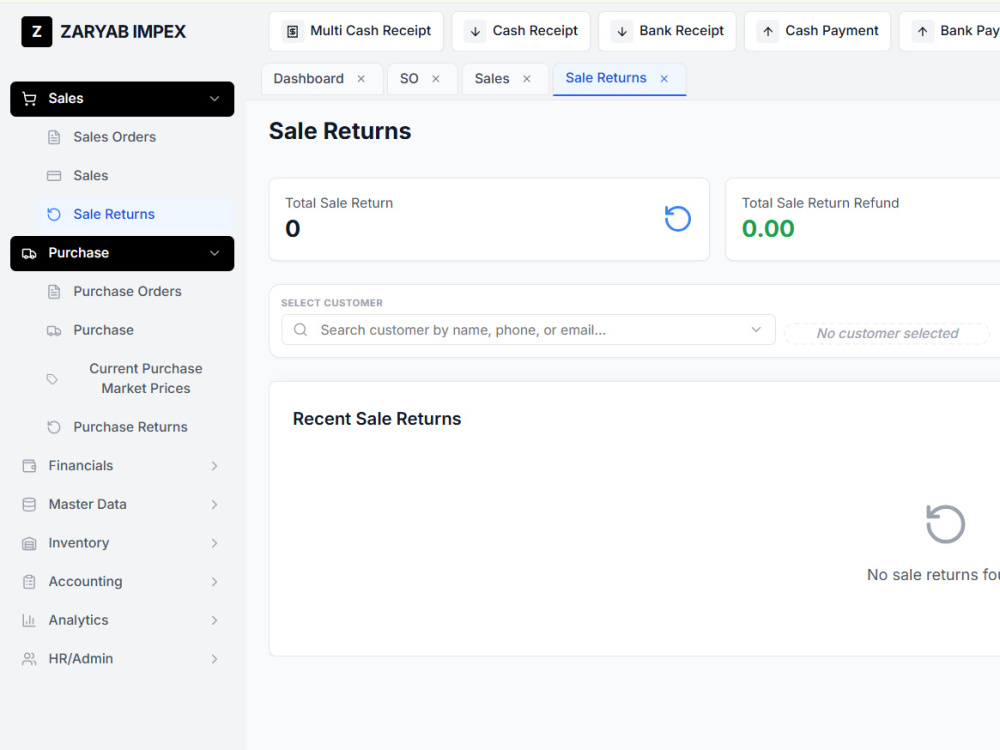Image resolution: width=1000 pixels, height=750 pixels.
Task: Close the Sale Returns tab
Action: (664, 78)
